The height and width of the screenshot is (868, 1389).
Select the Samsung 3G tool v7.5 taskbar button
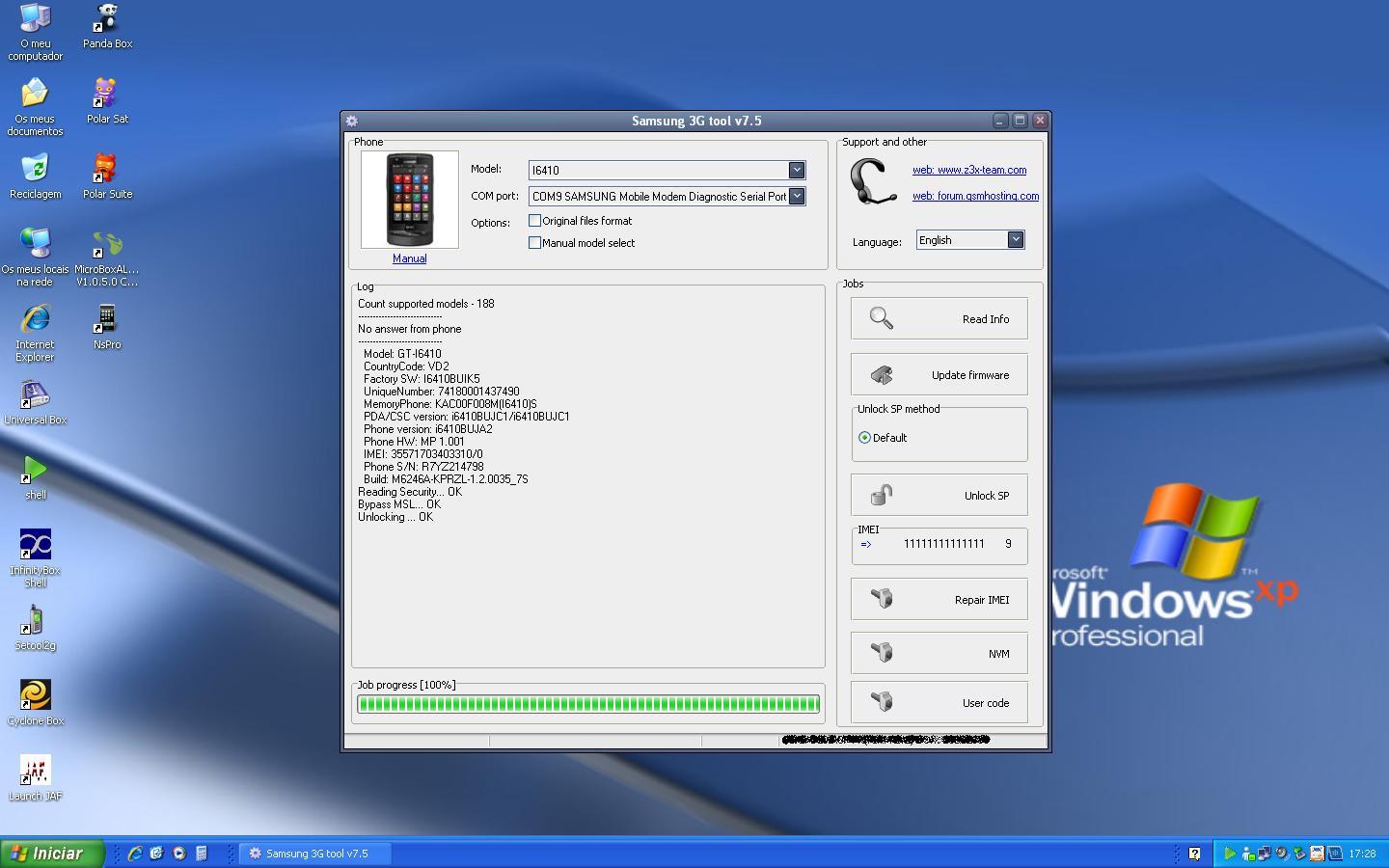315,854
